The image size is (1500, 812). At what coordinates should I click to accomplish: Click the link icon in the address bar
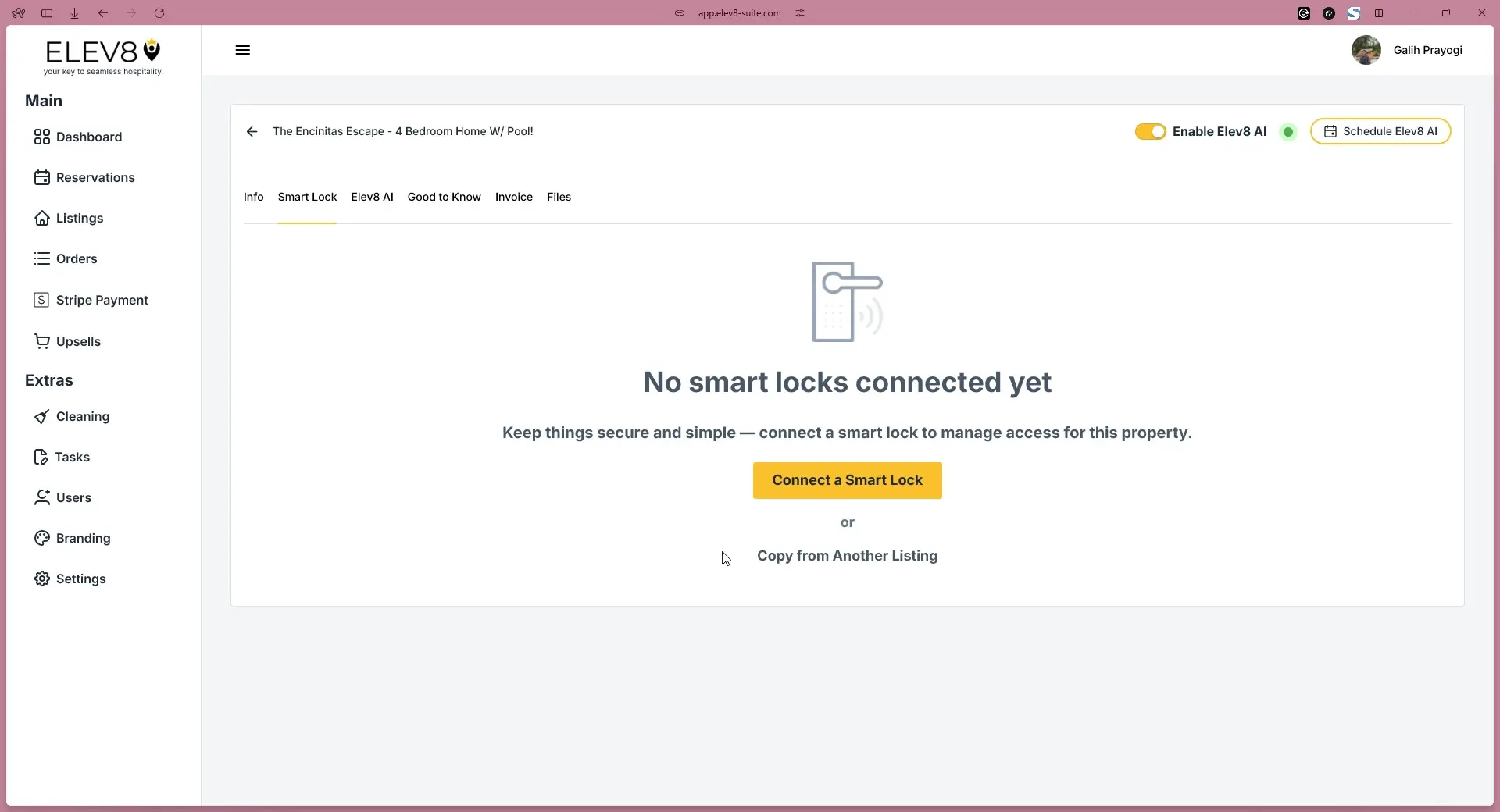pos(680,13)
